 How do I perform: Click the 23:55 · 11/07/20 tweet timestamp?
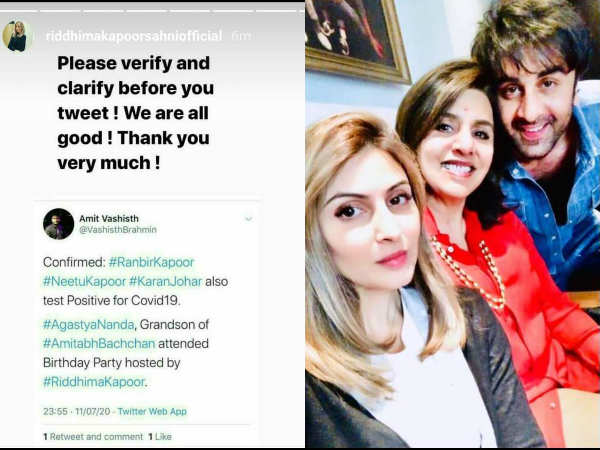pos(77,411)
